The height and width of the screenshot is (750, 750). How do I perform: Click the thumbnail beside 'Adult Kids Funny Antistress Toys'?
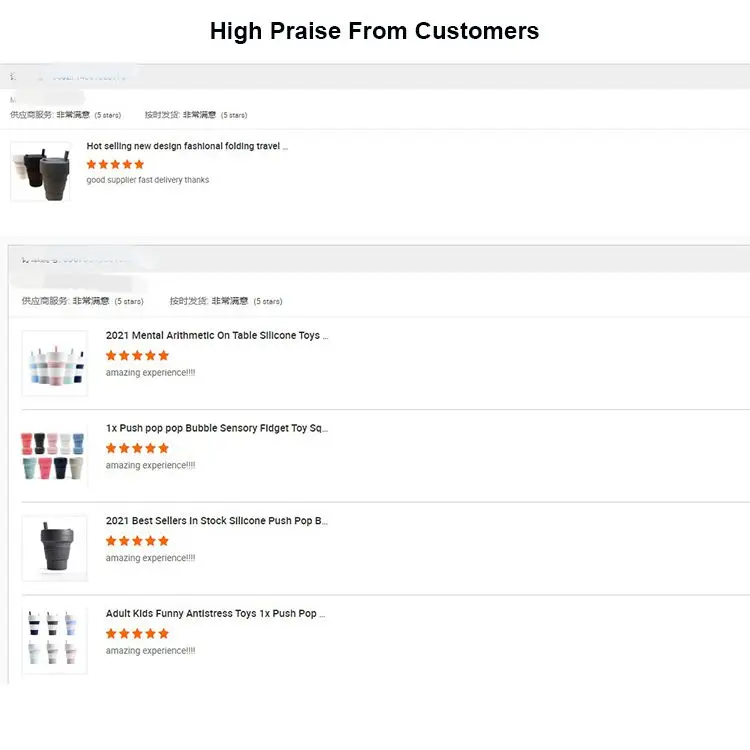(54, 640)
